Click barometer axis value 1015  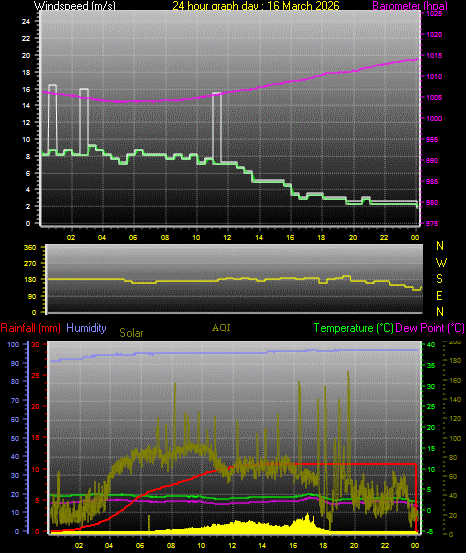click(x=434, y=56)
